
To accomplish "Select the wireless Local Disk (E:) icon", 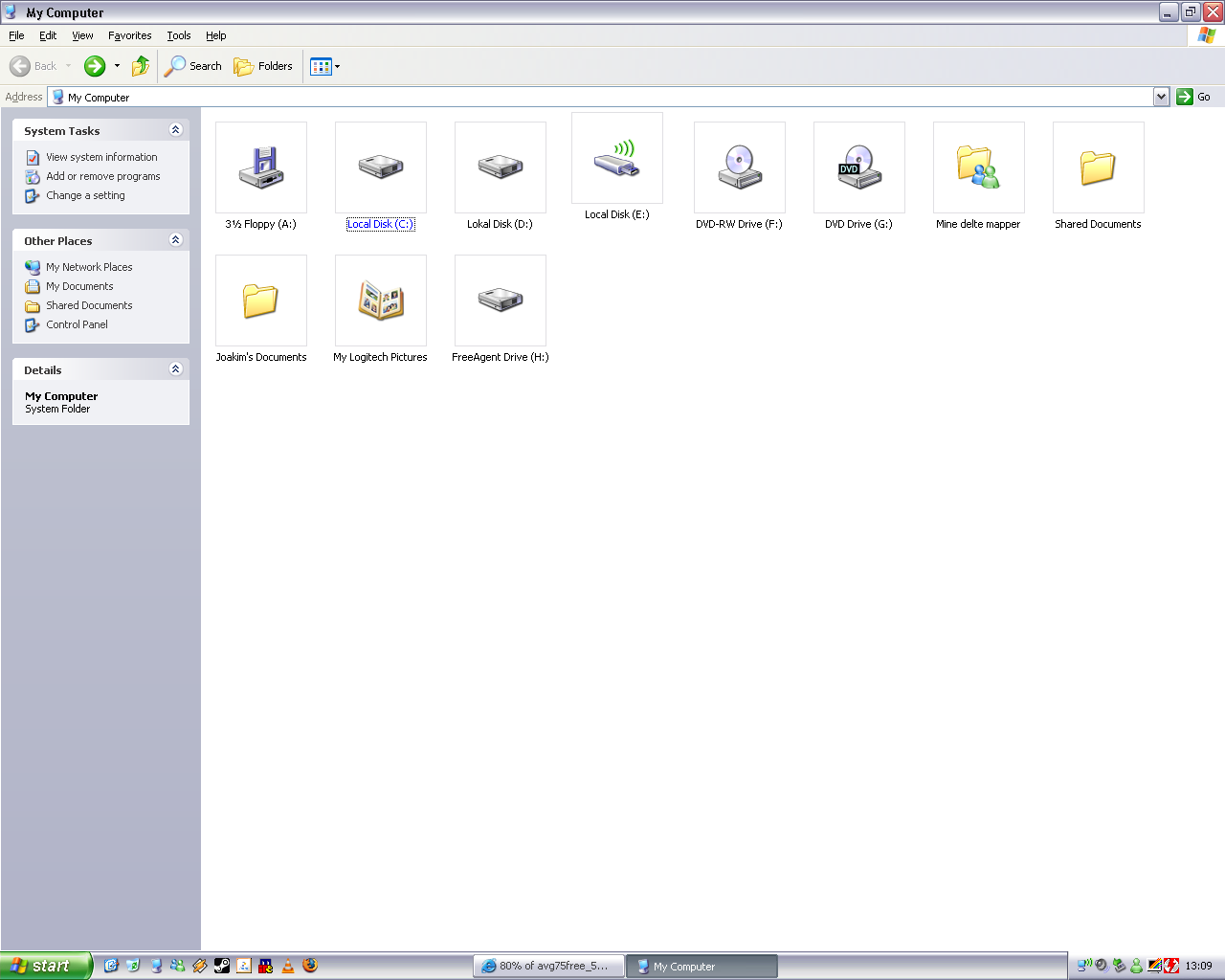I will pyautogui.click(x=617, y=158).
